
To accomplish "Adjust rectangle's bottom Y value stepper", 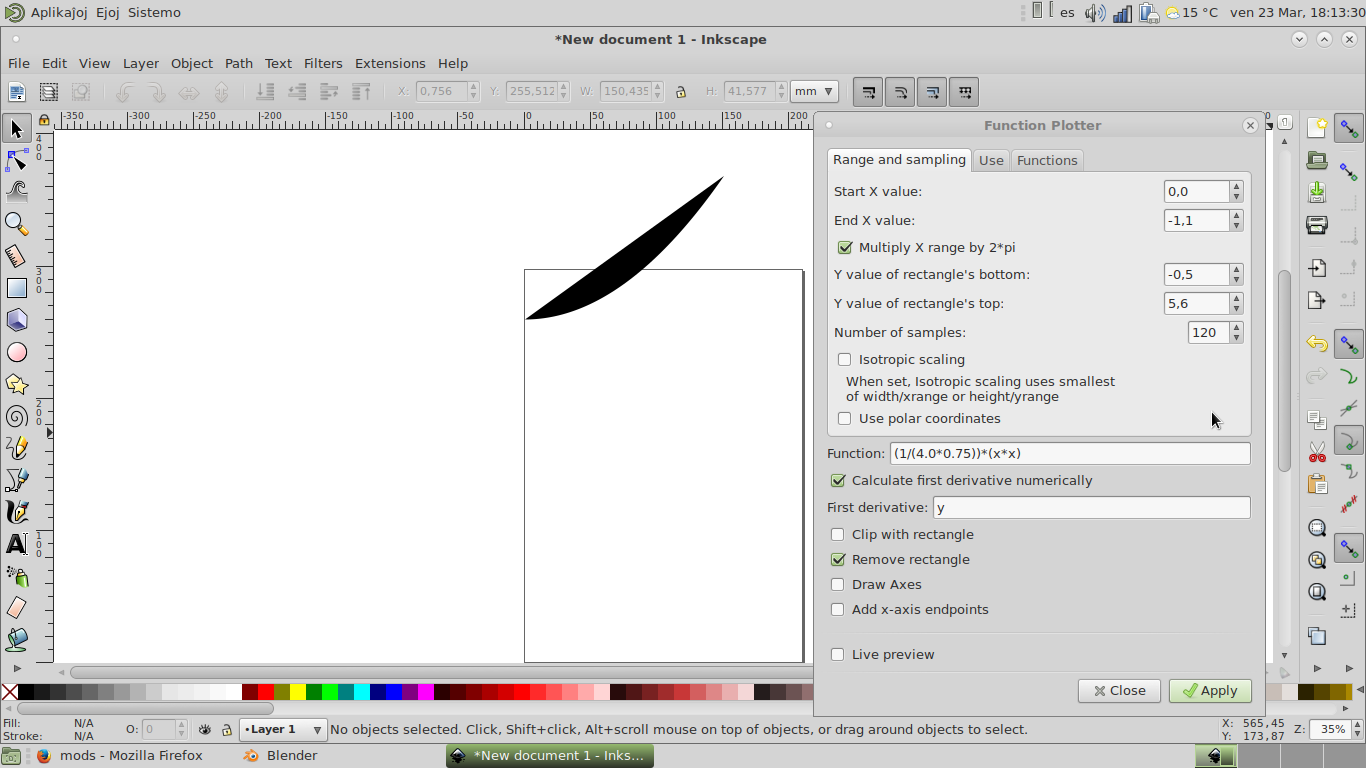I will coord(1237,274).
